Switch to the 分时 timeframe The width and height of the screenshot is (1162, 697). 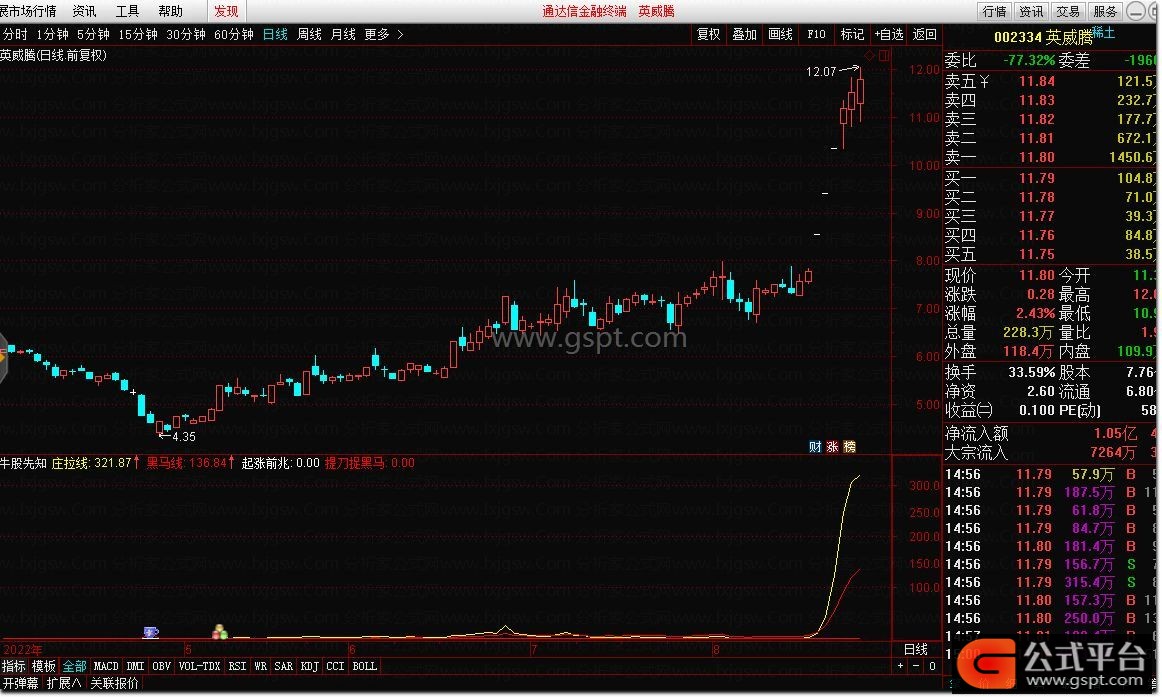[x=15, y=34]
